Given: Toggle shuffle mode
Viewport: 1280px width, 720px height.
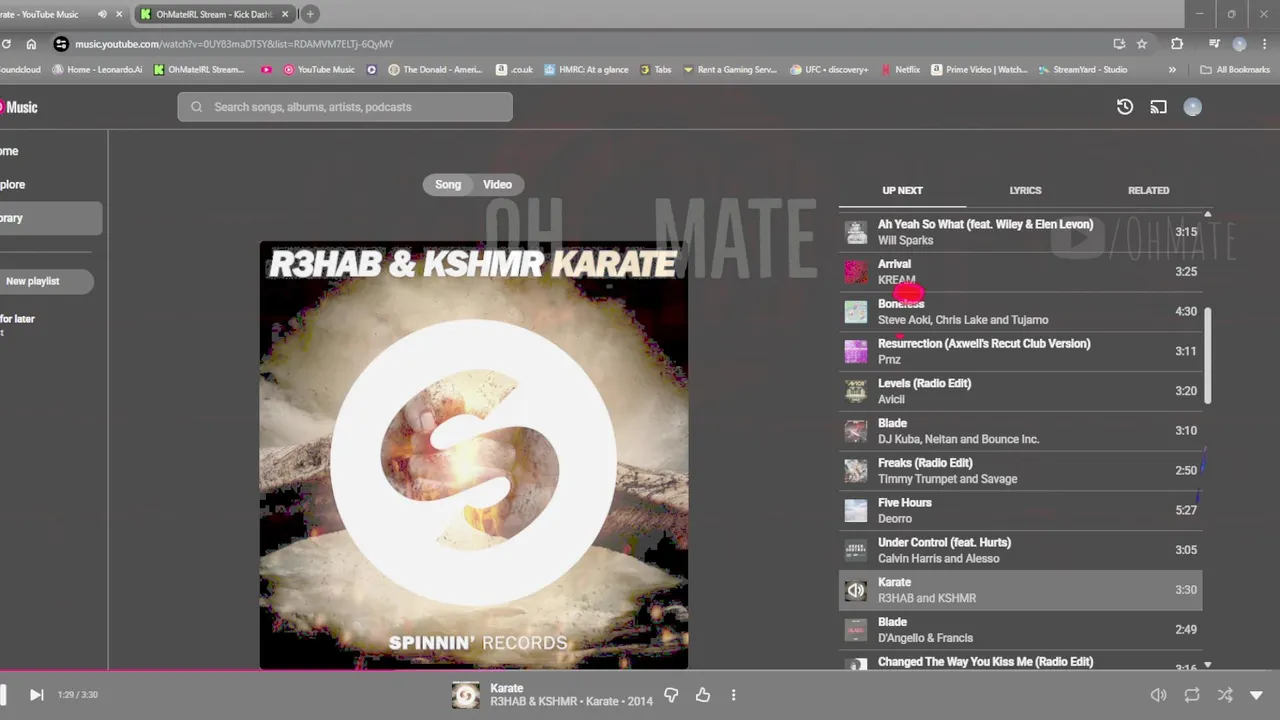Looking at the screenshot, I should [x=1224, y=695].
